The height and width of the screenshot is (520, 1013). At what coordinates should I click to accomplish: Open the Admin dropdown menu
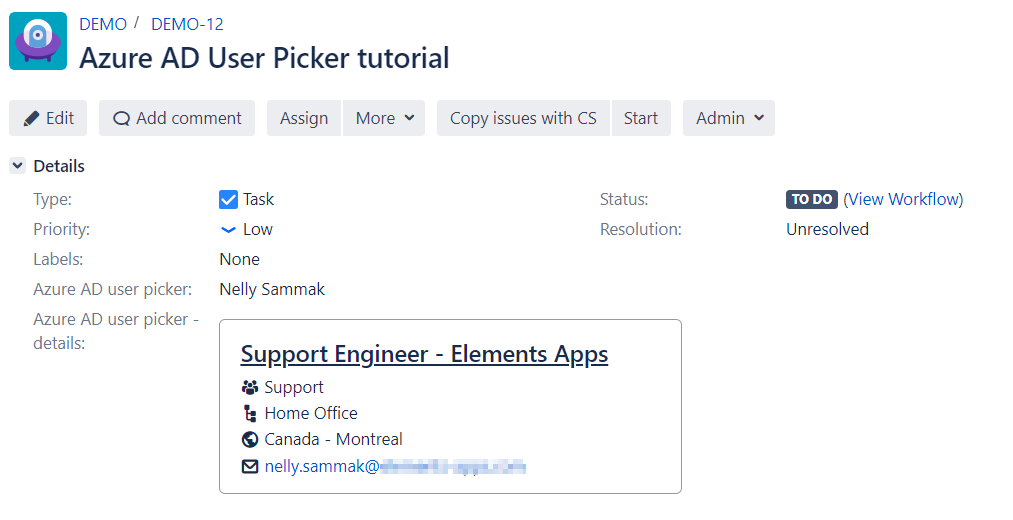click(729, 118)
